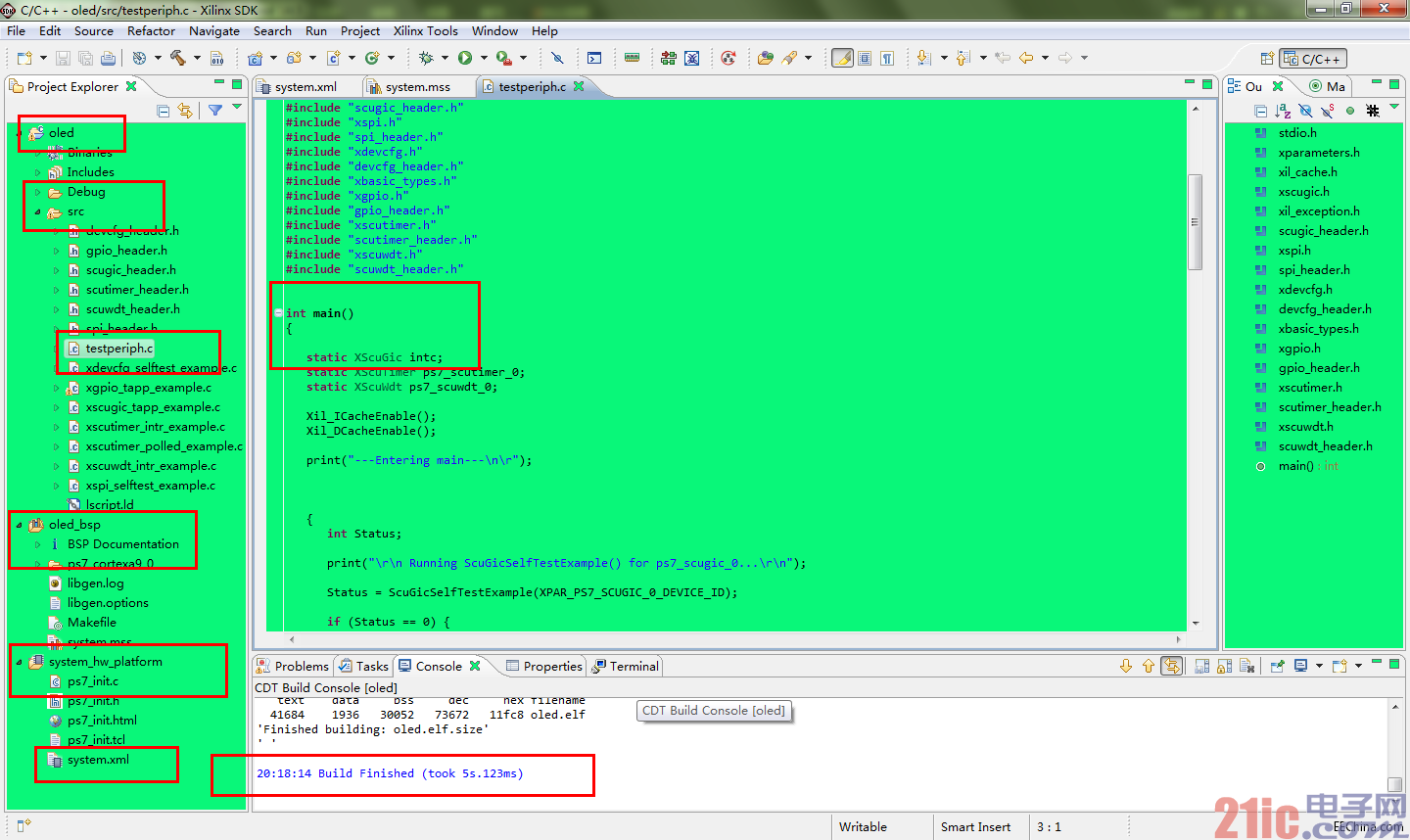Click the green Run button in toolbar

(465, 58)
